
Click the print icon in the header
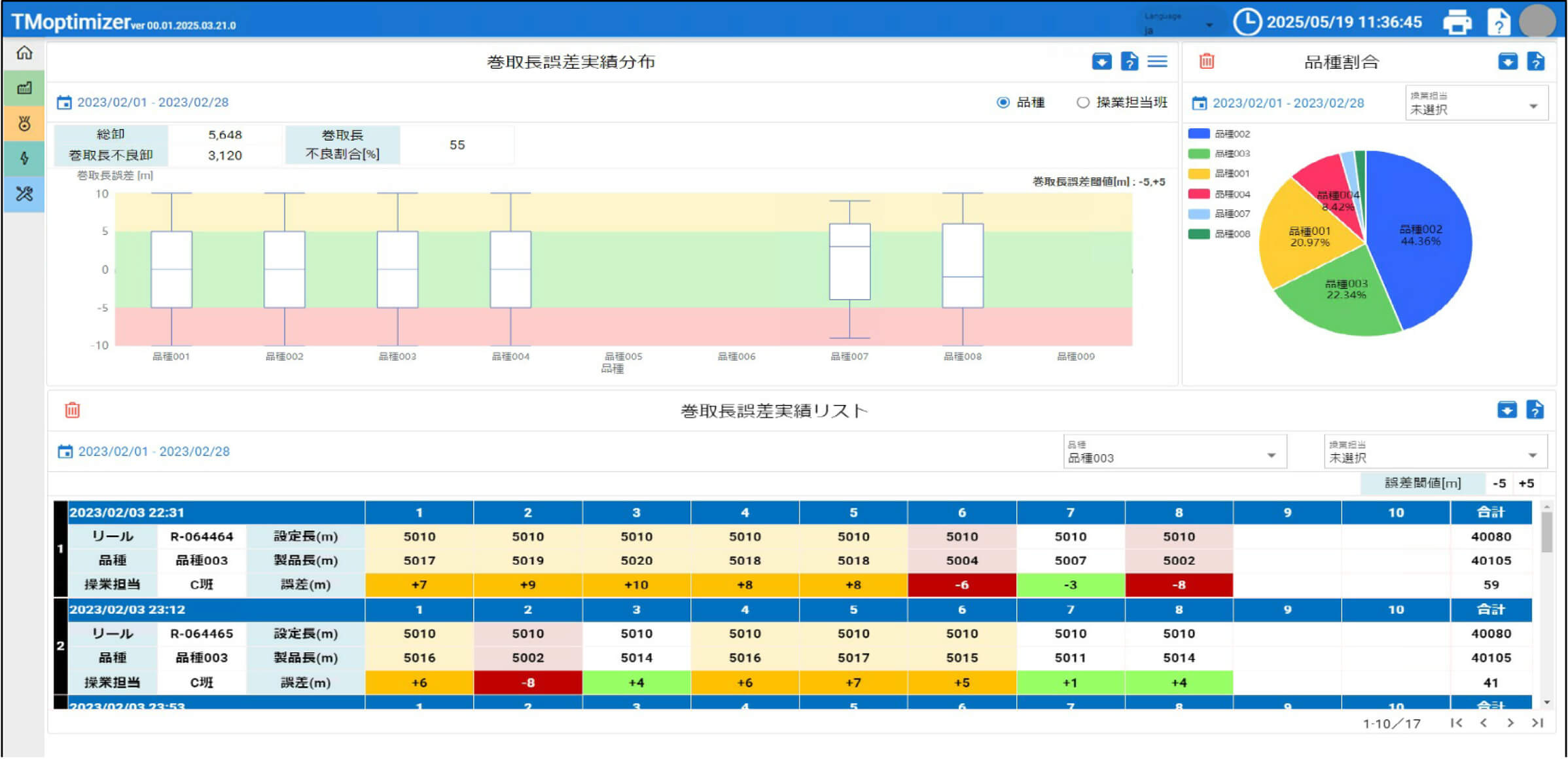[x=1458, y=22]
